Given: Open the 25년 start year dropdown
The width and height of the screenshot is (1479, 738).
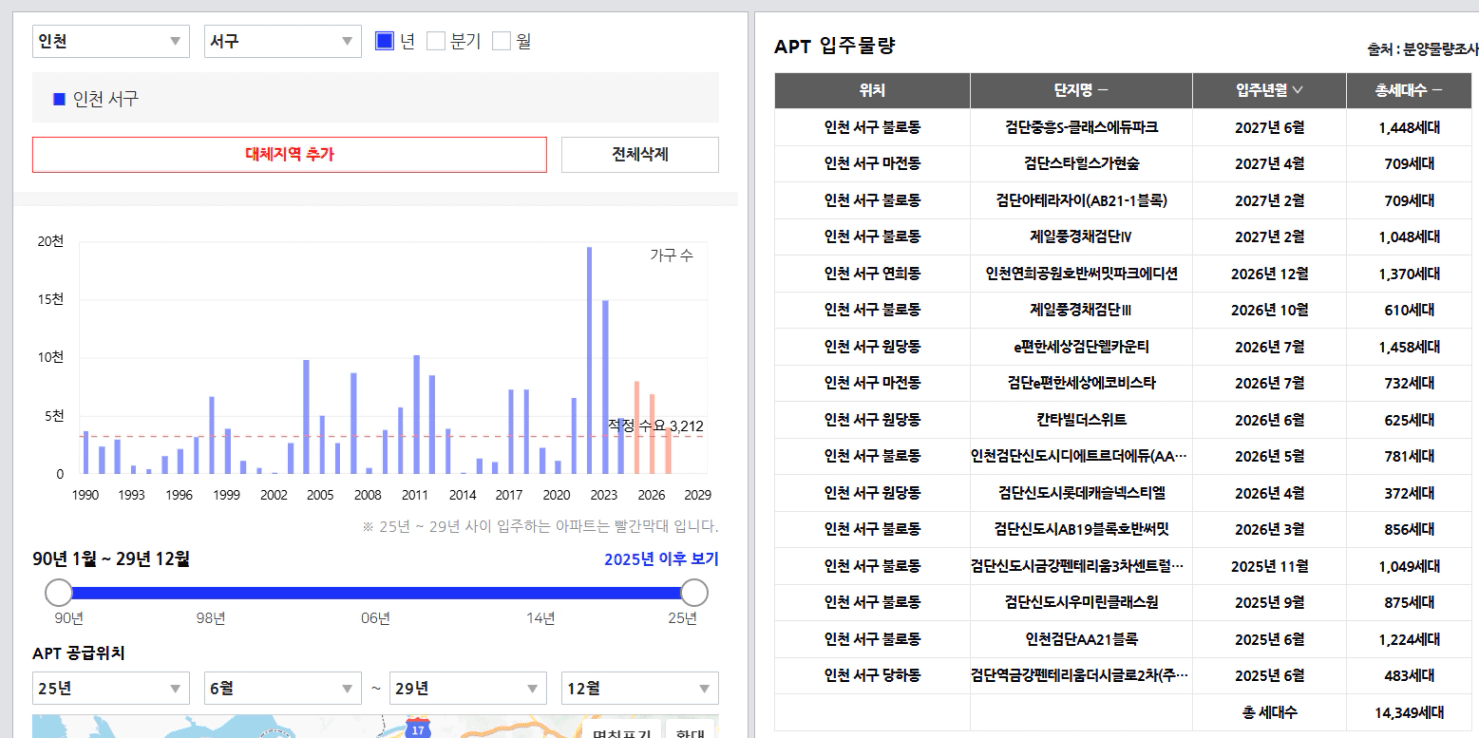Looking at the screenshot, I should [x=110, y=688].
